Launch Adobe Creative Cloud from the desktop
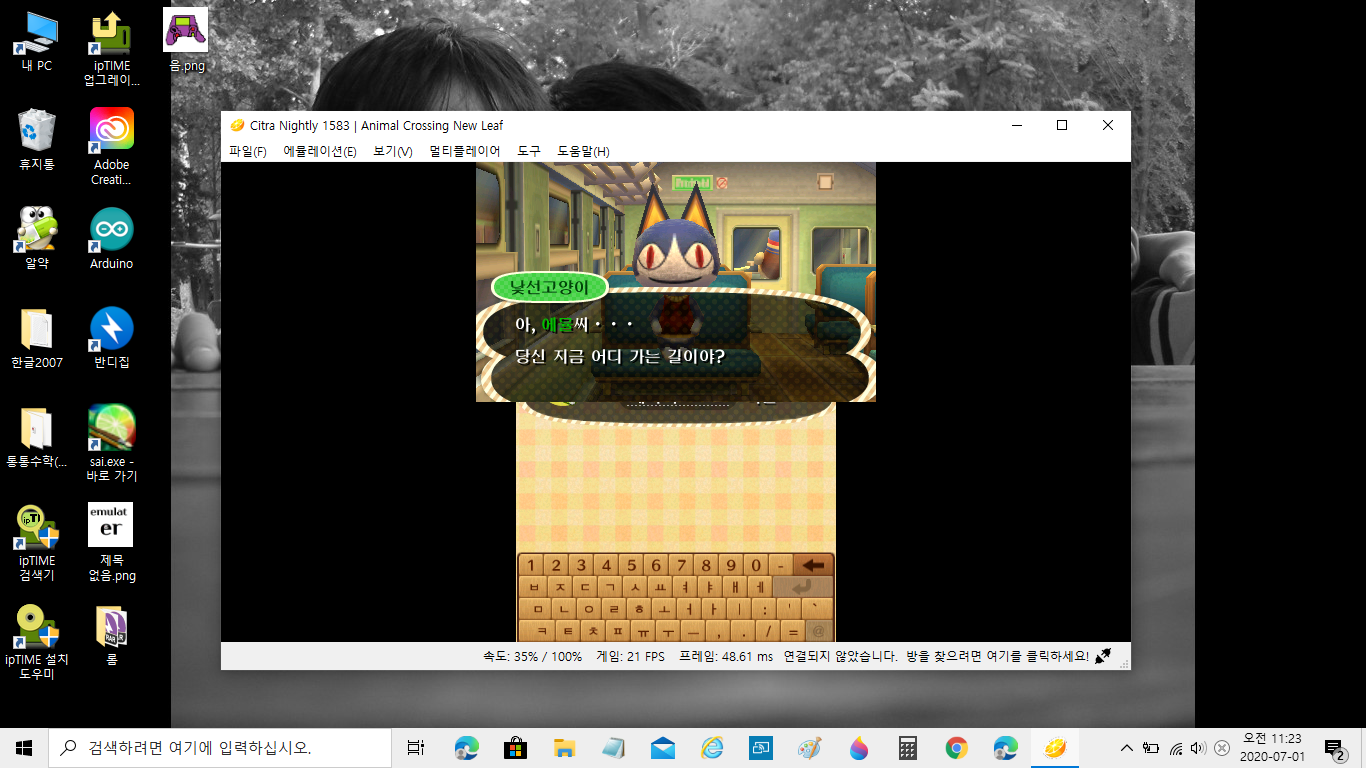This screenshot has height=768, width=1366. [x=111, y=147]
